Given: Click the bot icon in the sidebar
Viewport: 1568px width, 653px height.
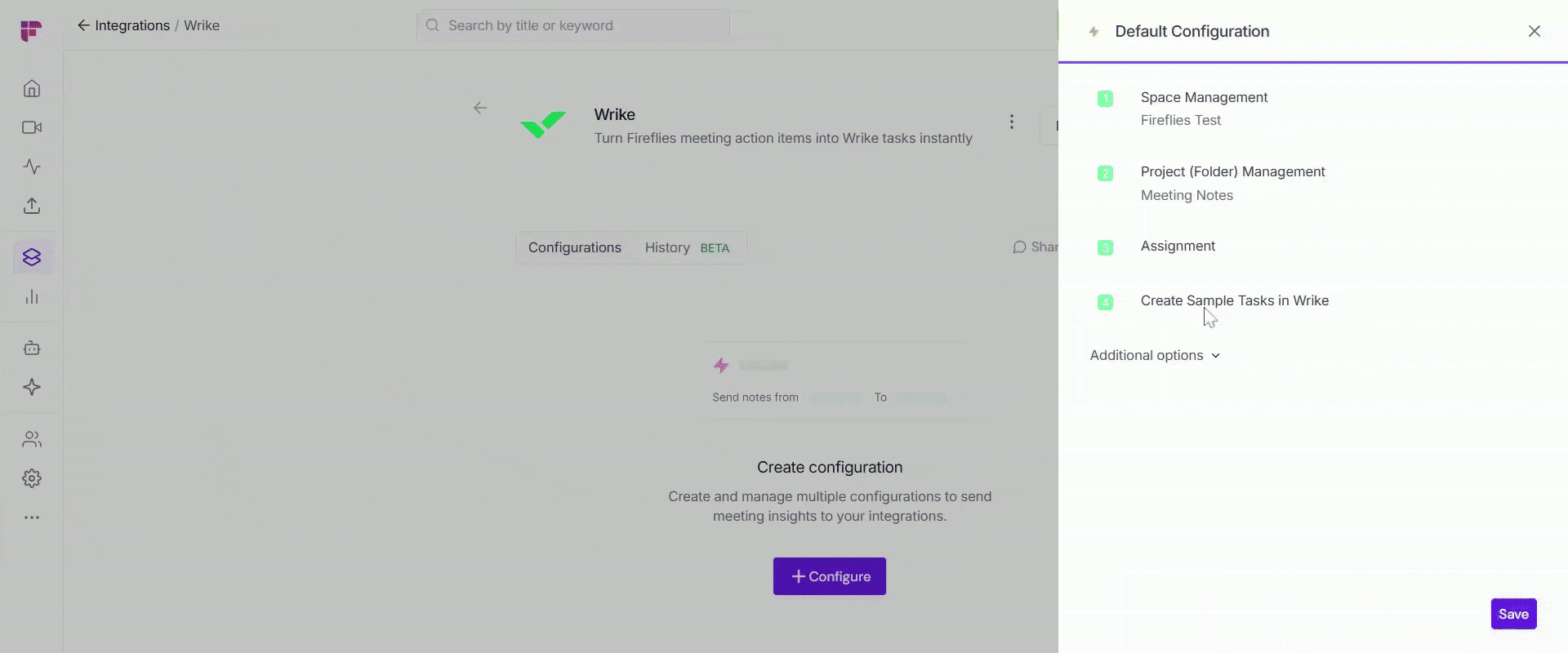Looking at the screenshot, I should [x=32, y=349].
